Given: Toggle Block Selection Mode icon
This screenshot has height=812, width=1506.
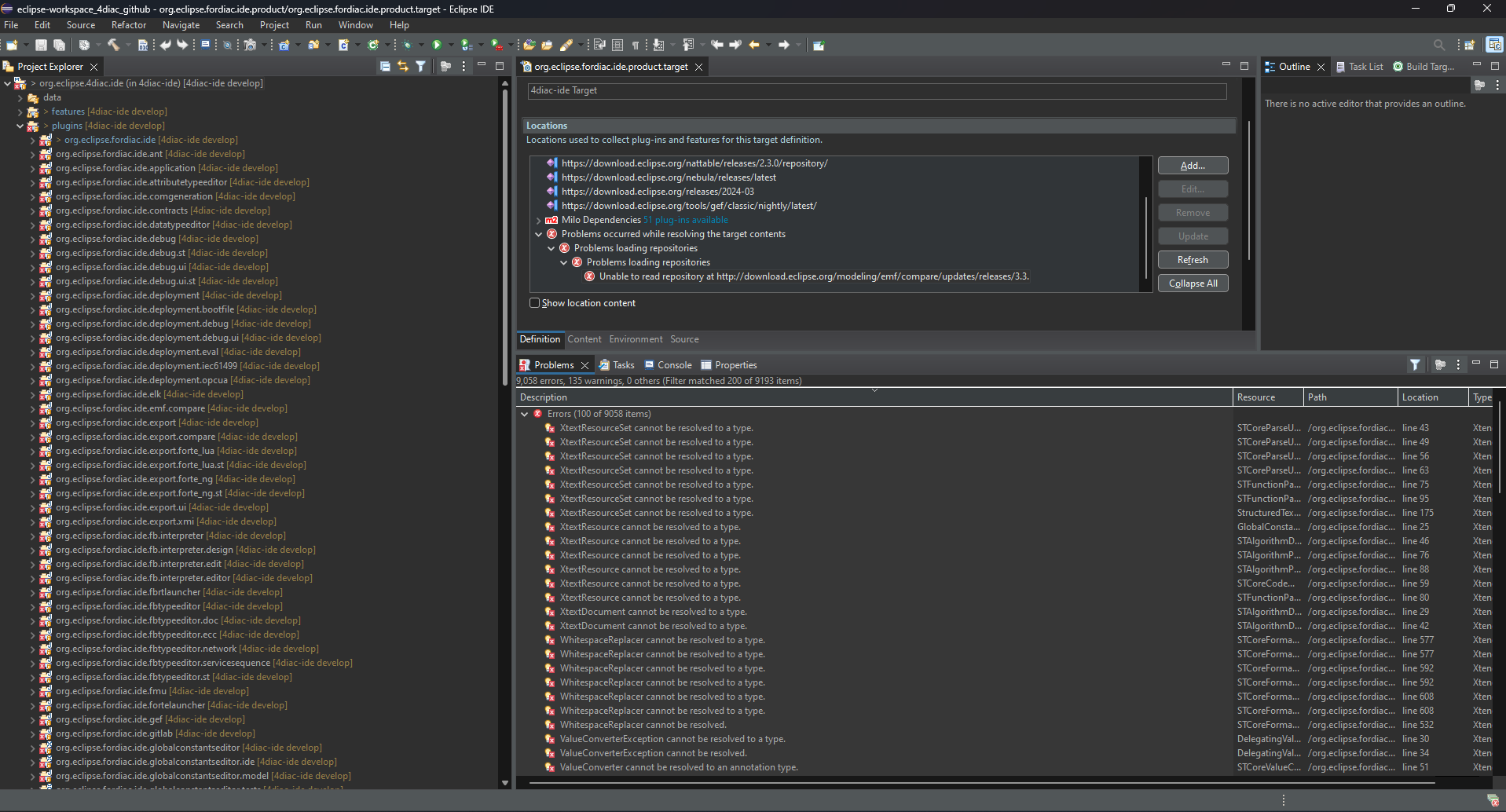Looking at the screenshot, I should pos(617,45).
